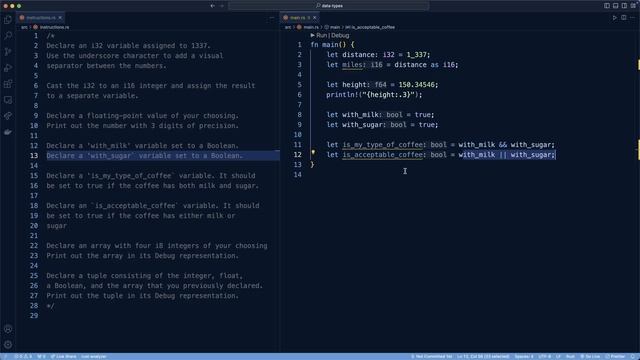Viewport: 640px width, 360px height.
Task: Go forward with the navigation arrow
Action: tap(222, 6)
